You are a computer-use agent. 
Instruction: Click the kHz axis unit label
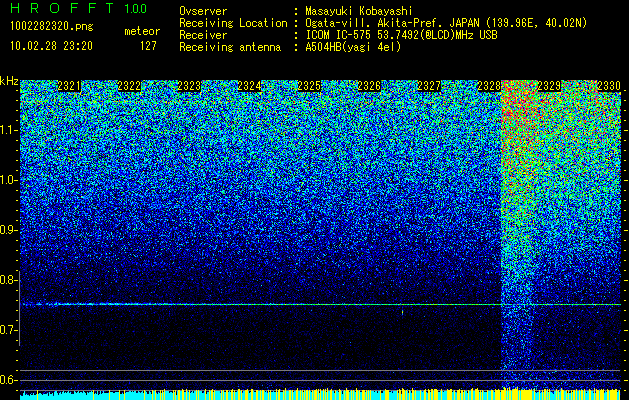(9, 81)
